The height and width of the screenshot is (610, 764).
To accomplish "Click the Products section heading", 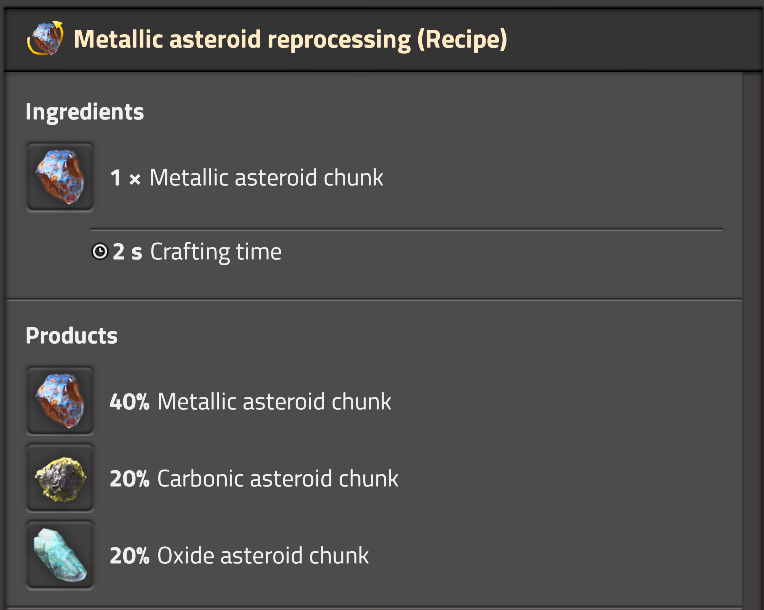I will (x=72, y=335).
